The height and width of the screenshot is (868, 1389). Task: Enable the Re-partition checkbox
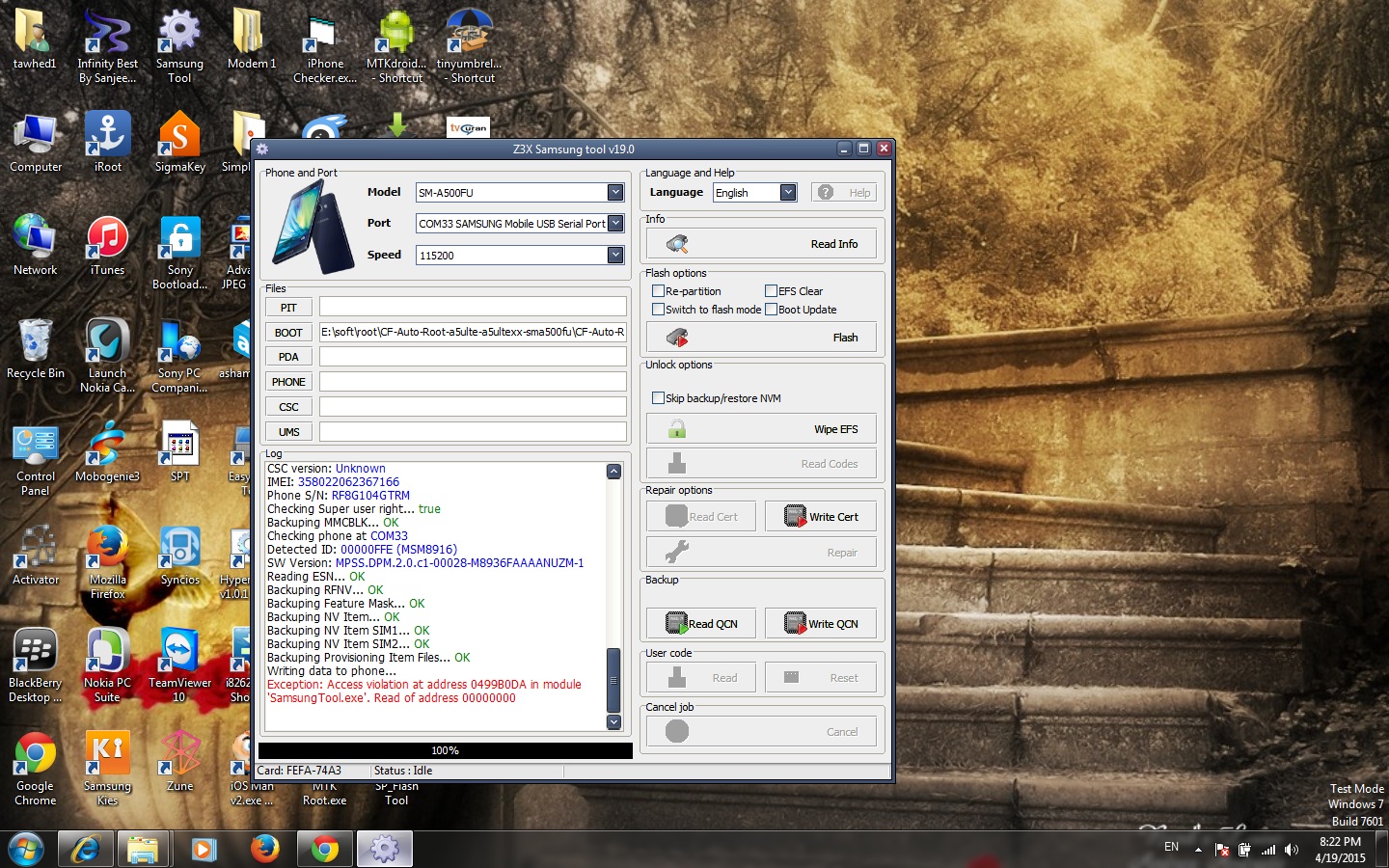coord(658,291)
